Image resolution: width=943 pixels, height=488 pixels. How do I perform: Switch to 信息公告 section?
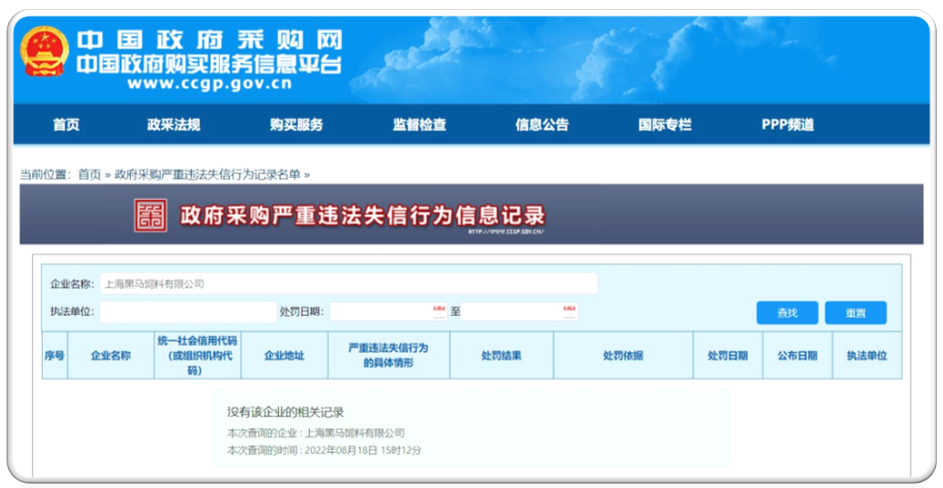pos(542,125)
